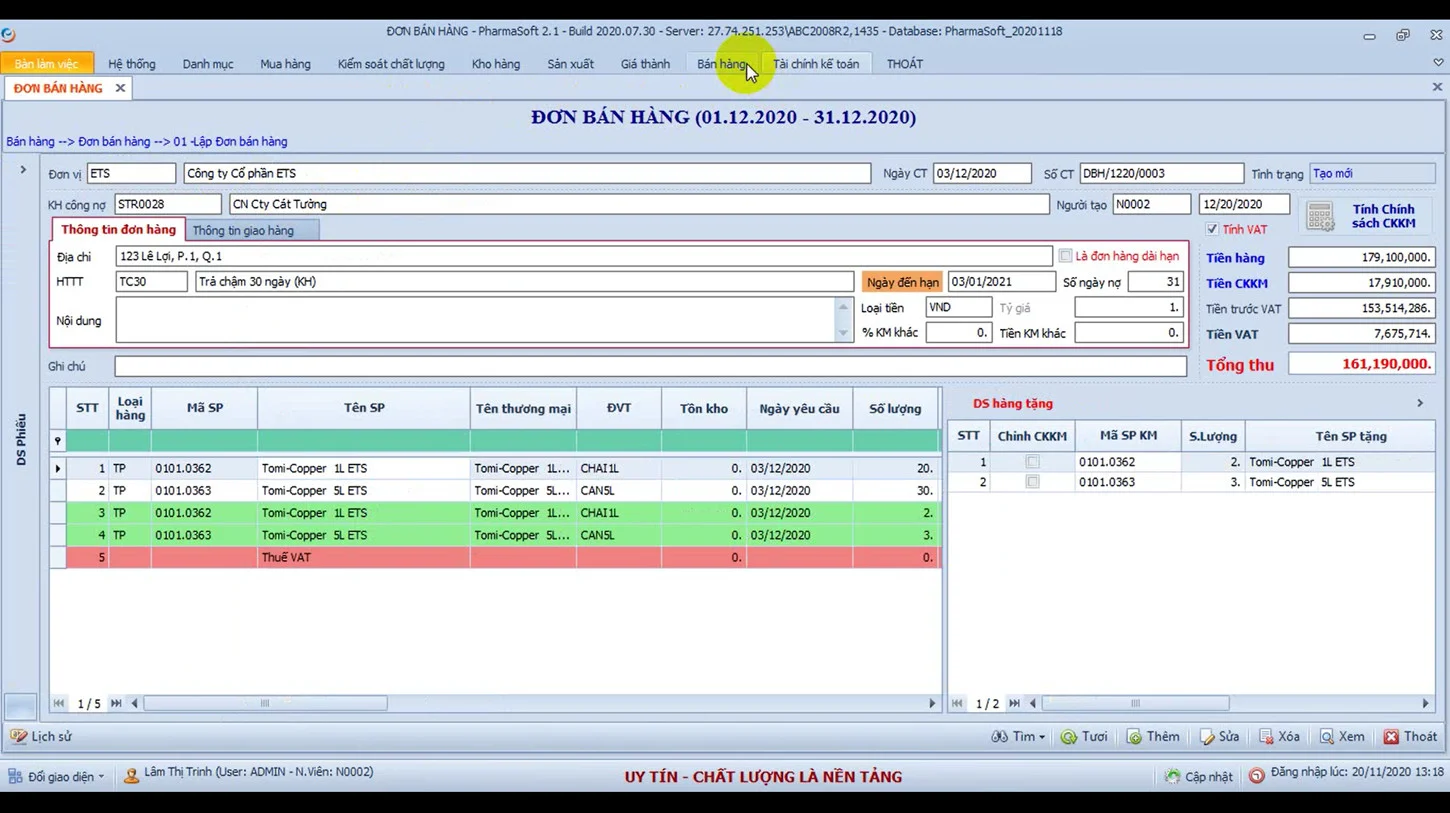Click the calculator icon for Tính Chính sách CKKM

tap(1320, 216)
